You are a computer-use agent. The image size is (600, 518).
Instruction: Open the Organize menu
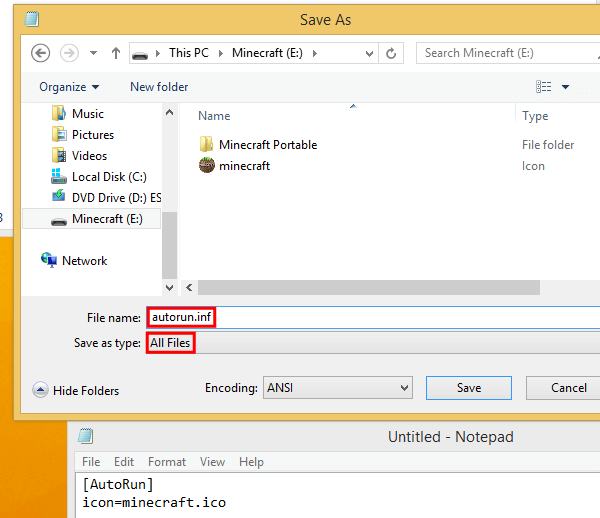tap(69, 87)
